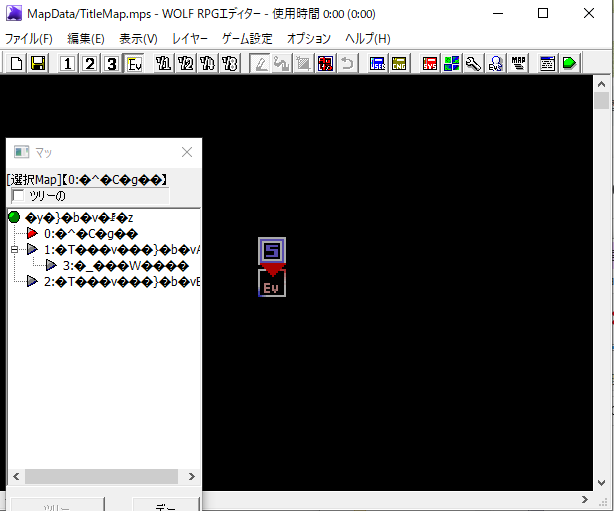Open the tileset settings colored-squares icon
Screen dimensions: 614x511
click(x=451, y=63)
